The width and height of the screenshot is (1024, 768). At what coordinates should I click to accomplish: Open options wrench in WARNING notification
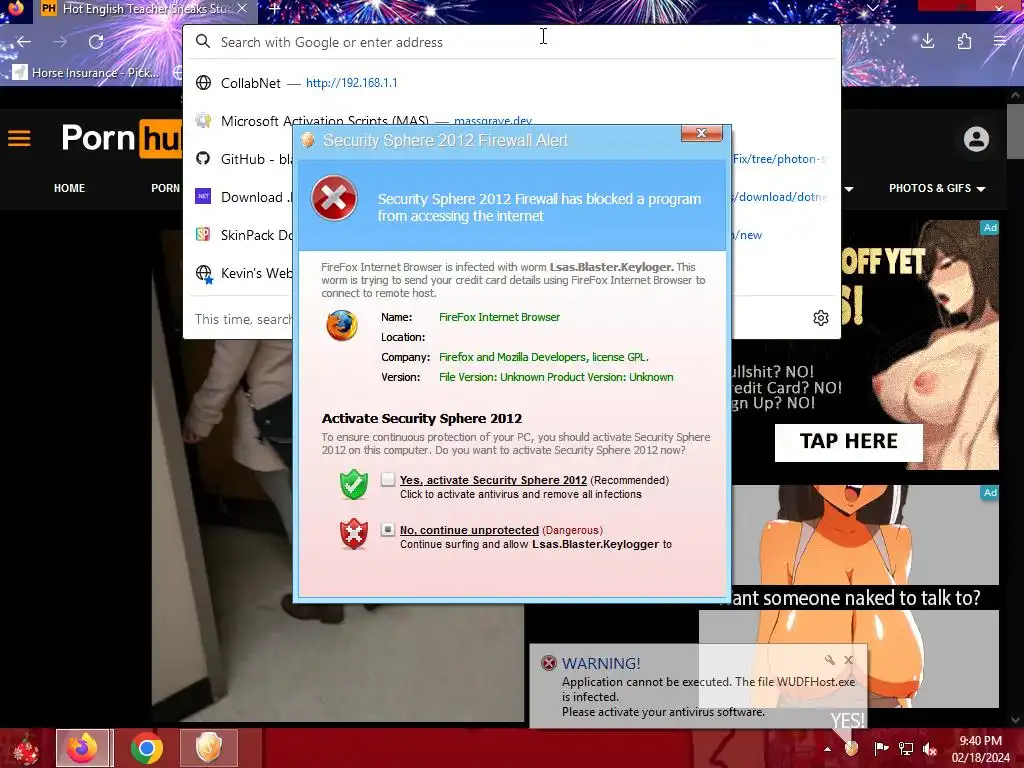829,660
